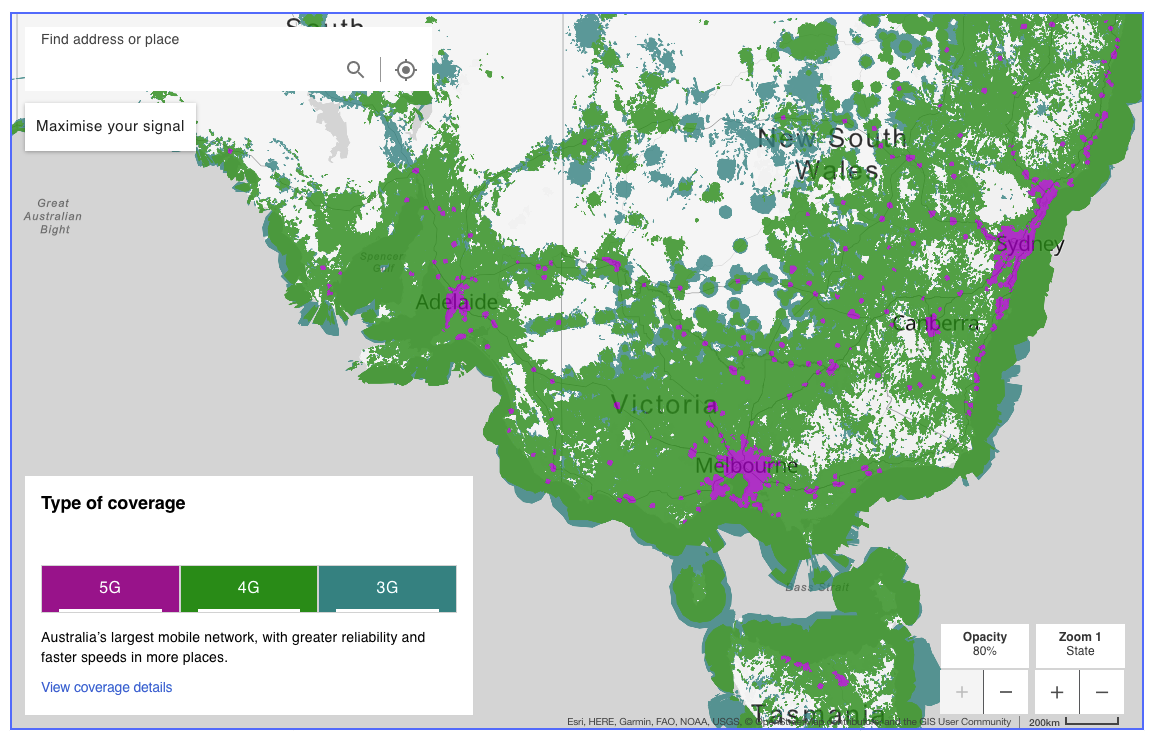The width and height of the screenshot is (1162, 744).
Task: Zoom in with the Zoom plus button
Action: [x=1058, y=692]
